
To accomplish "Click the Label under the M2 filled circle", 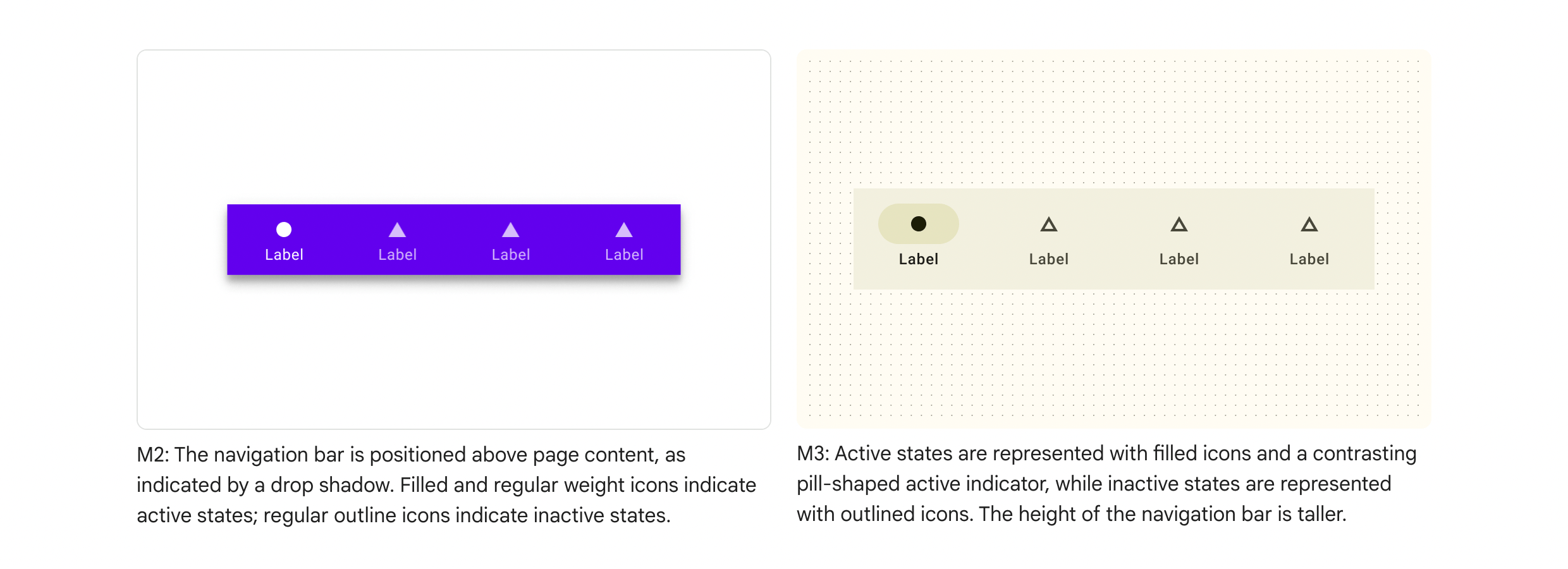I will tap(285, 254).
